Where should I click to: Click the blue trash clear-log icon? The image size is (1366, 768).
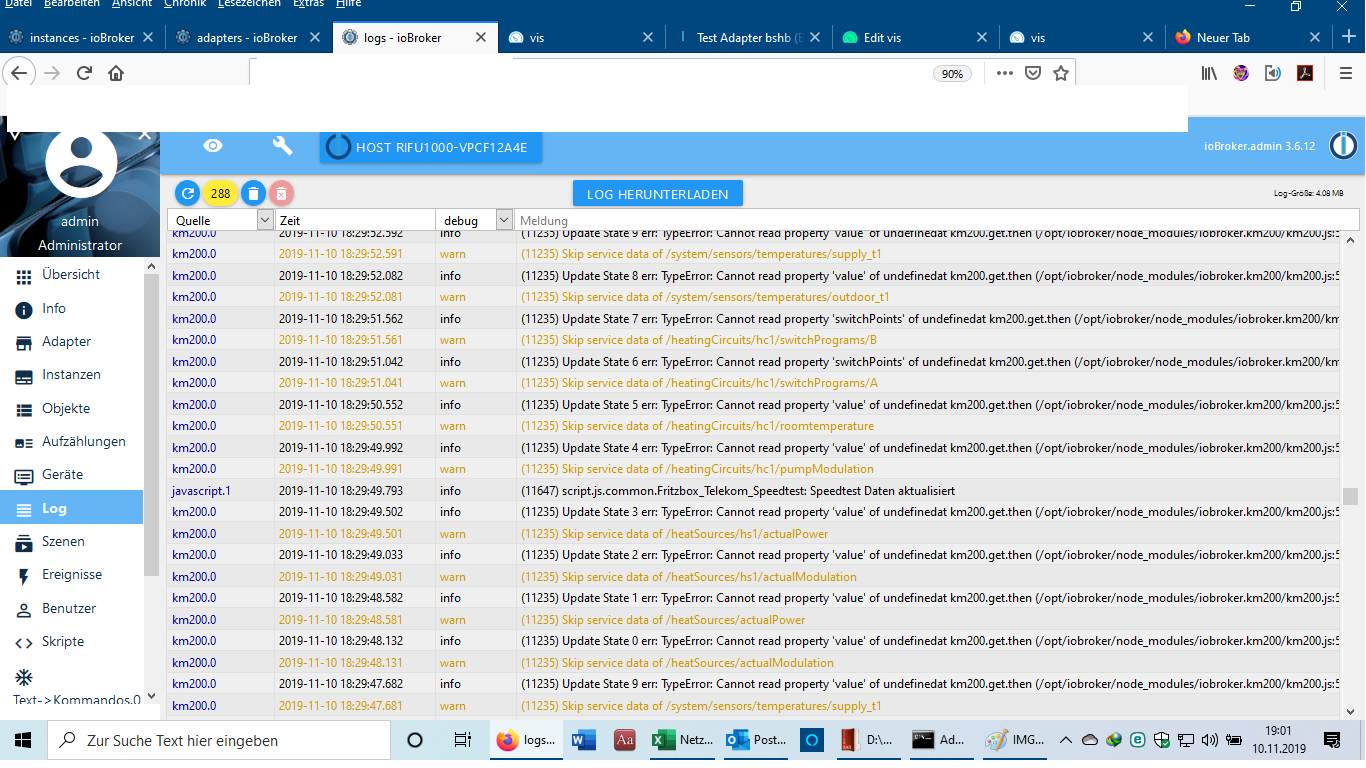[x=253, y=193]
